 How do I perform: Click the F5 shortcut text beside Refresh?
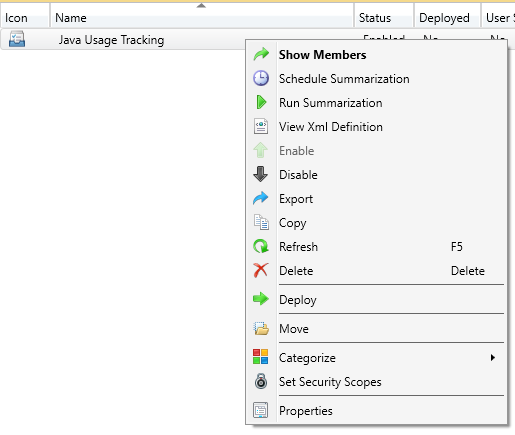[457, 247]
